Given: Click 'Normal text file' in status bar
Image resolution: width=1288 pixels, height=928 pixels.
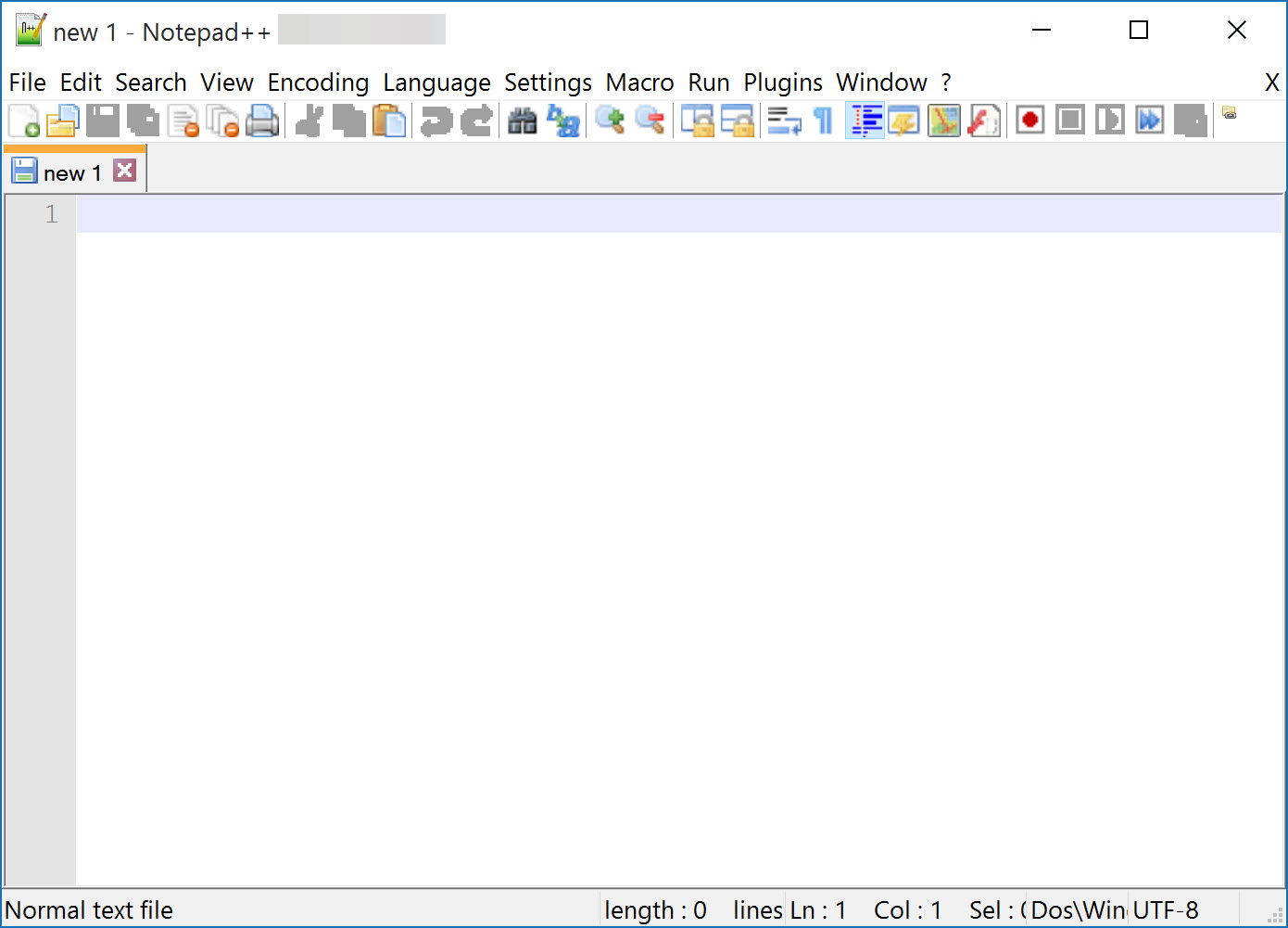Looking at the screenshot, I should pos(89,910).
